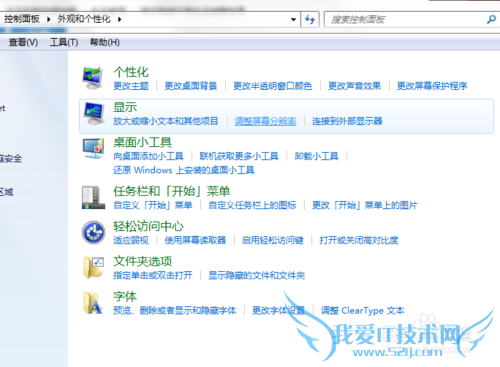Click 自定义「开始」菜单 link
This screenshot has height=367, width=500.
coord(153,205)
